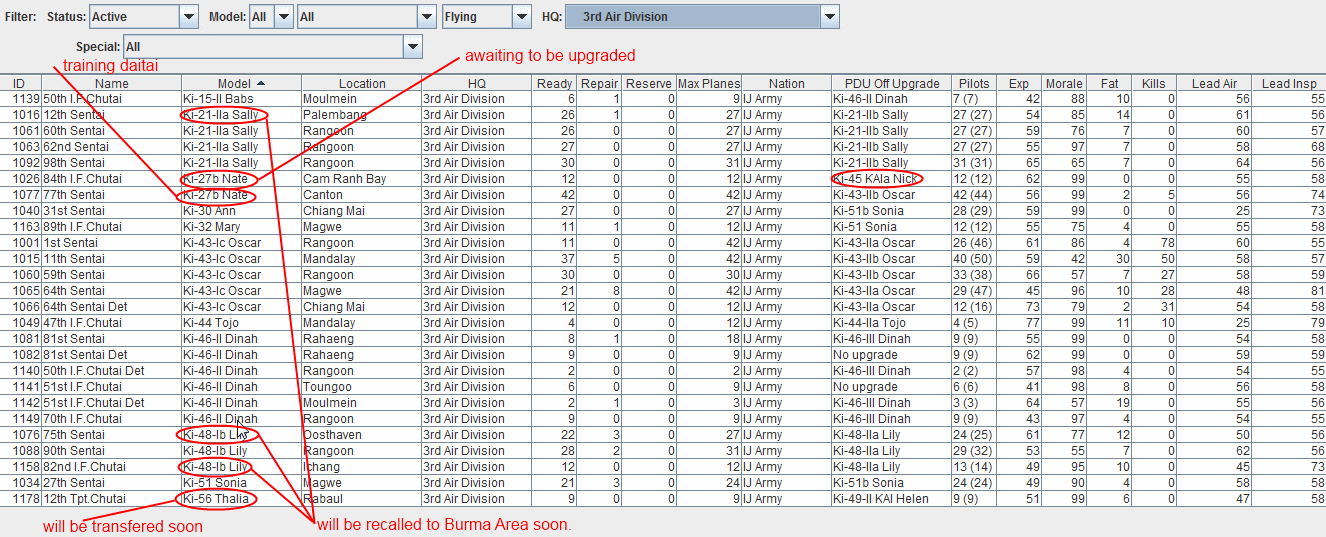Click the Ki-49-II KAI Helen upgrade cell
This screenshot has height=537, width=1326.
coord(891,499)
